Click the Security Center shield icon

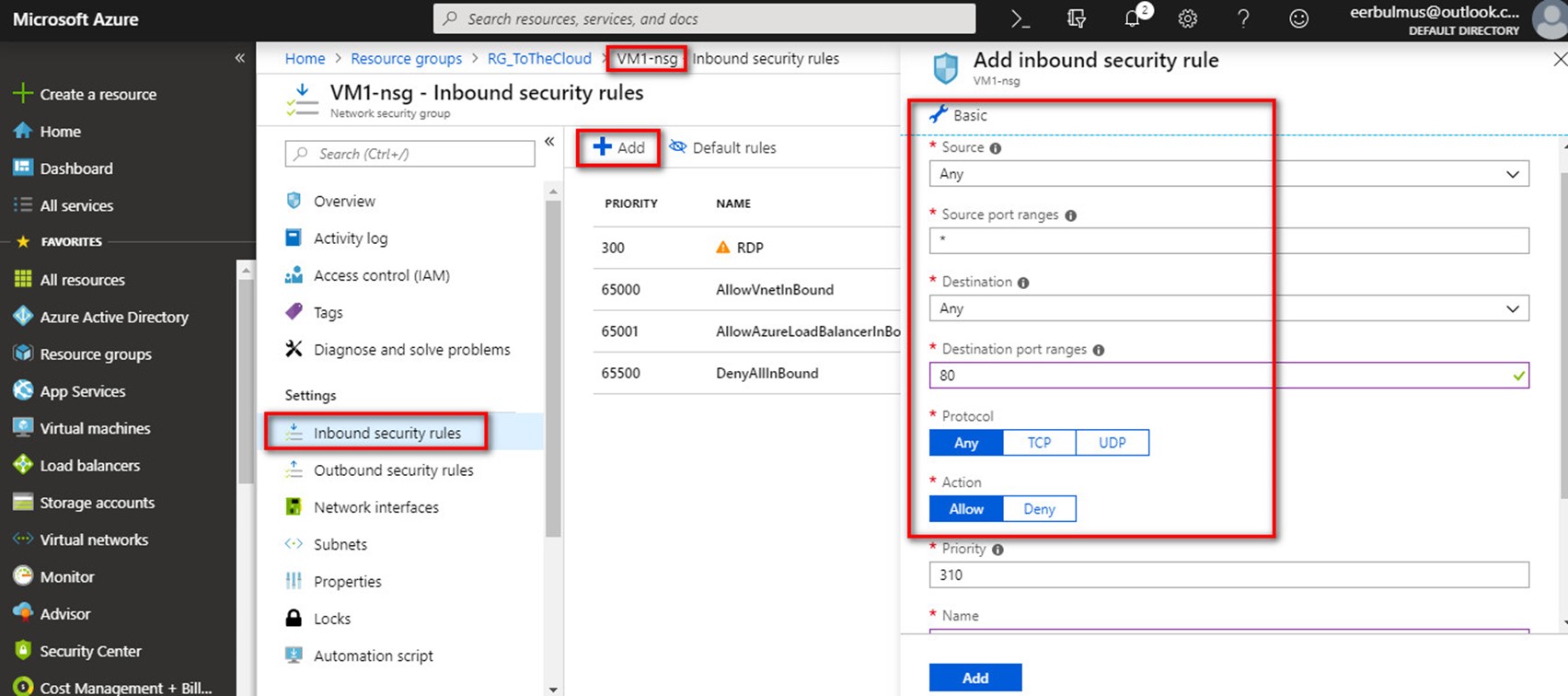click(23, 650)
